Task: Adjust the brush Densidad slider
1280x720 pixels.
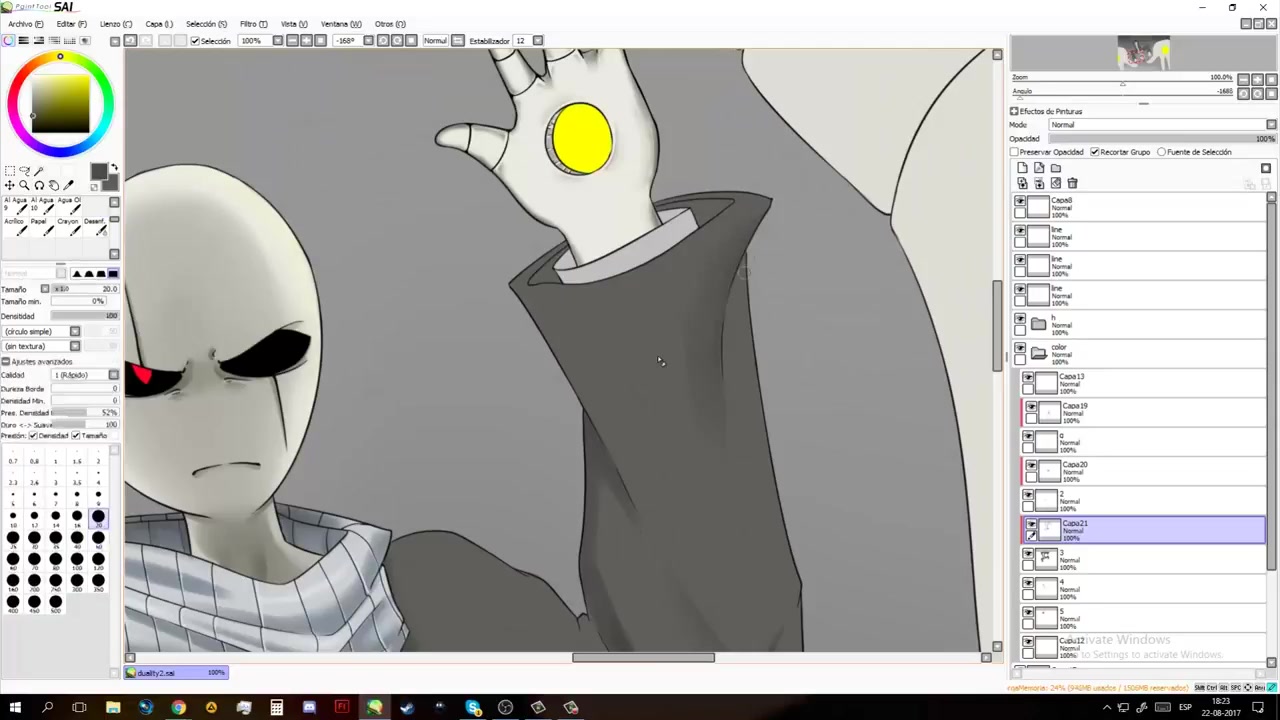Action: click(84, 316)
